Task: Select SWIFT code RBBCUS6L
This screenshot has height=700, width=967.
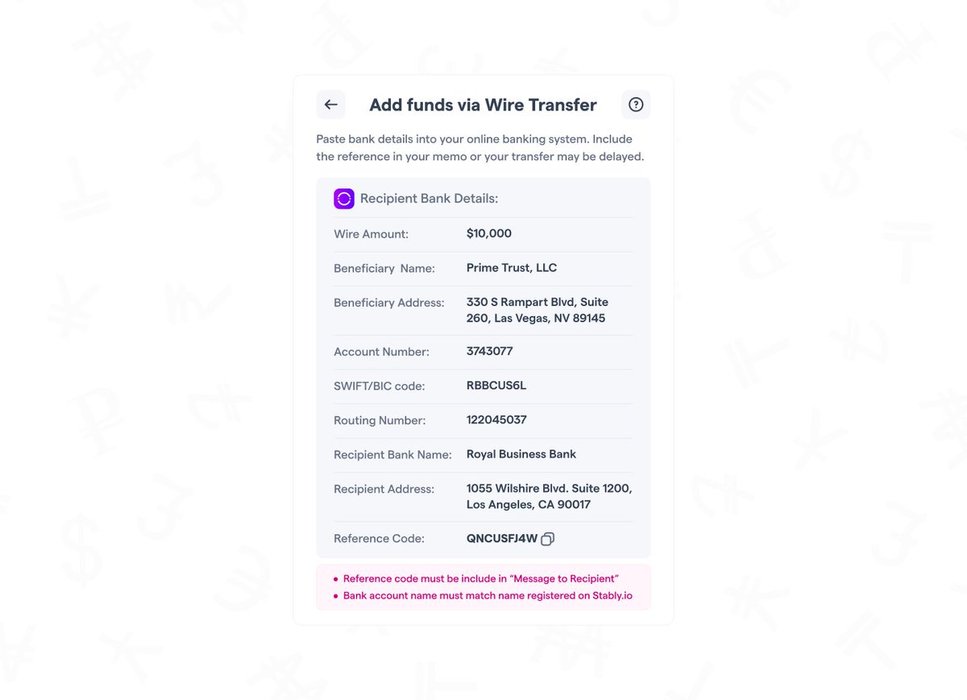Action: click(496, 386)
